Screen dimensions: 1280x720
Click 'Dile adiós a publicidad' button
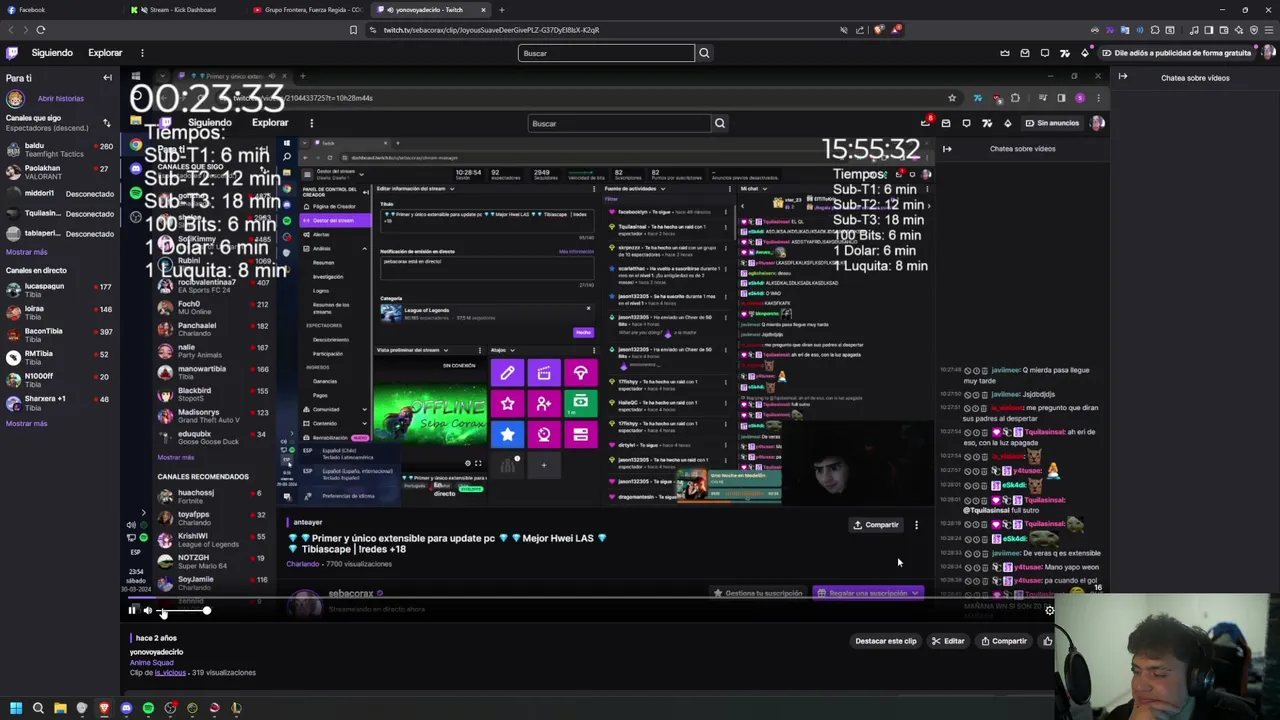coord(1178,53)
